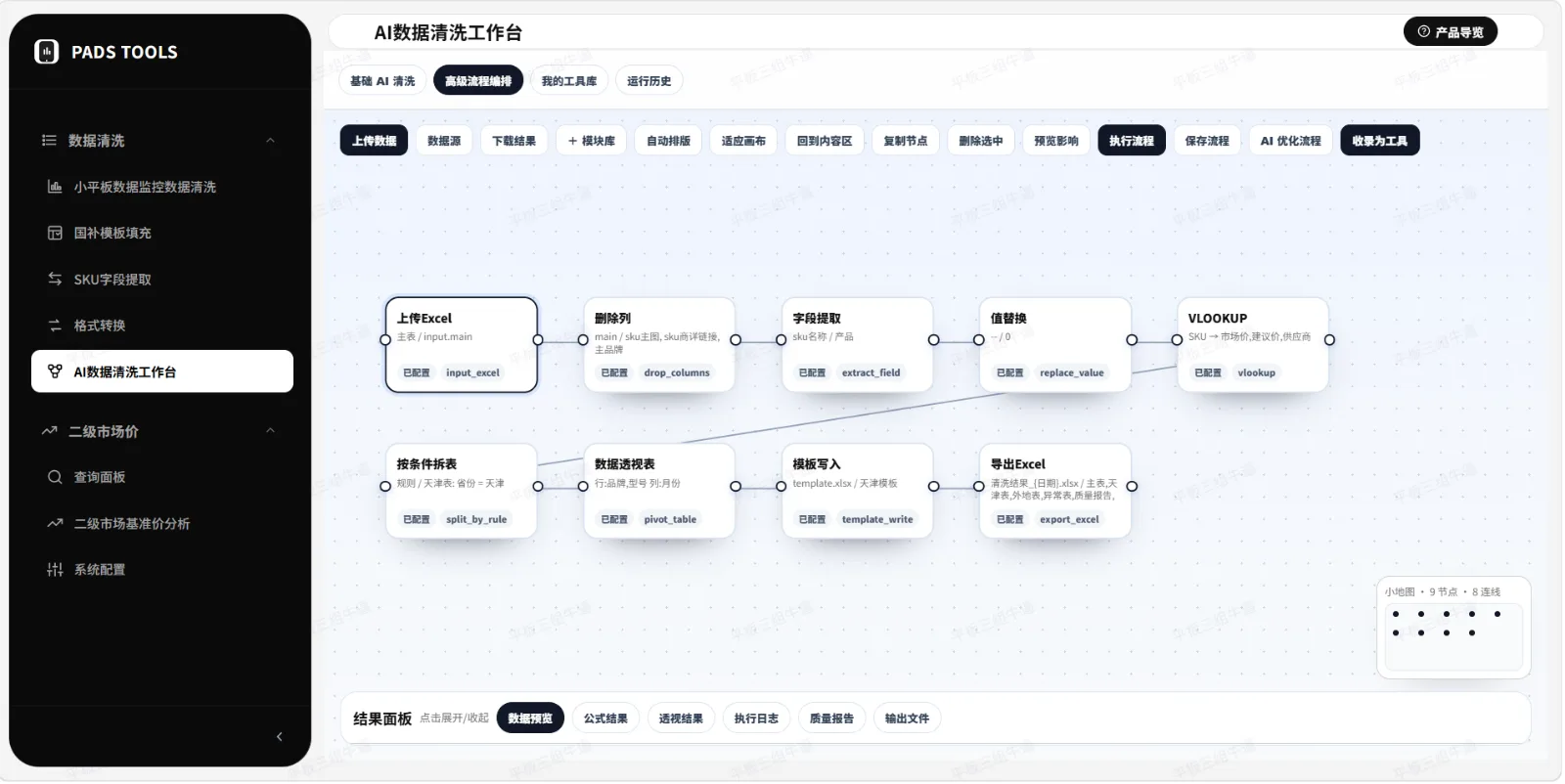Image resolution: width=1565 pixels, height=784 pixels.
Task: Open the + 模块库 button
Action: tap(592, 141)
